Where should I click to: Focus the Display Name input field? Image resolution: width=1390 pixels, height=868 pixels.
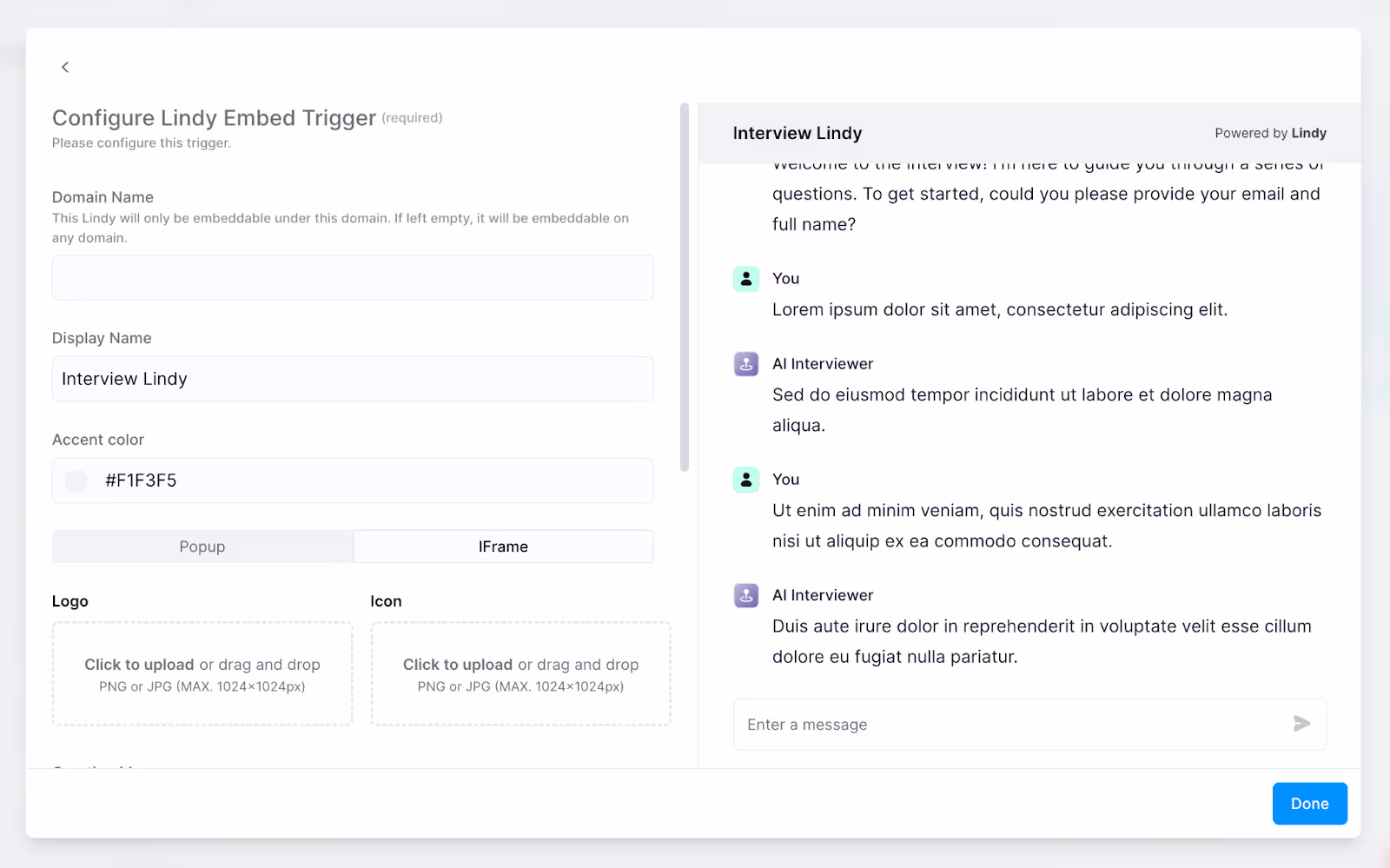(x=353, y=379)
